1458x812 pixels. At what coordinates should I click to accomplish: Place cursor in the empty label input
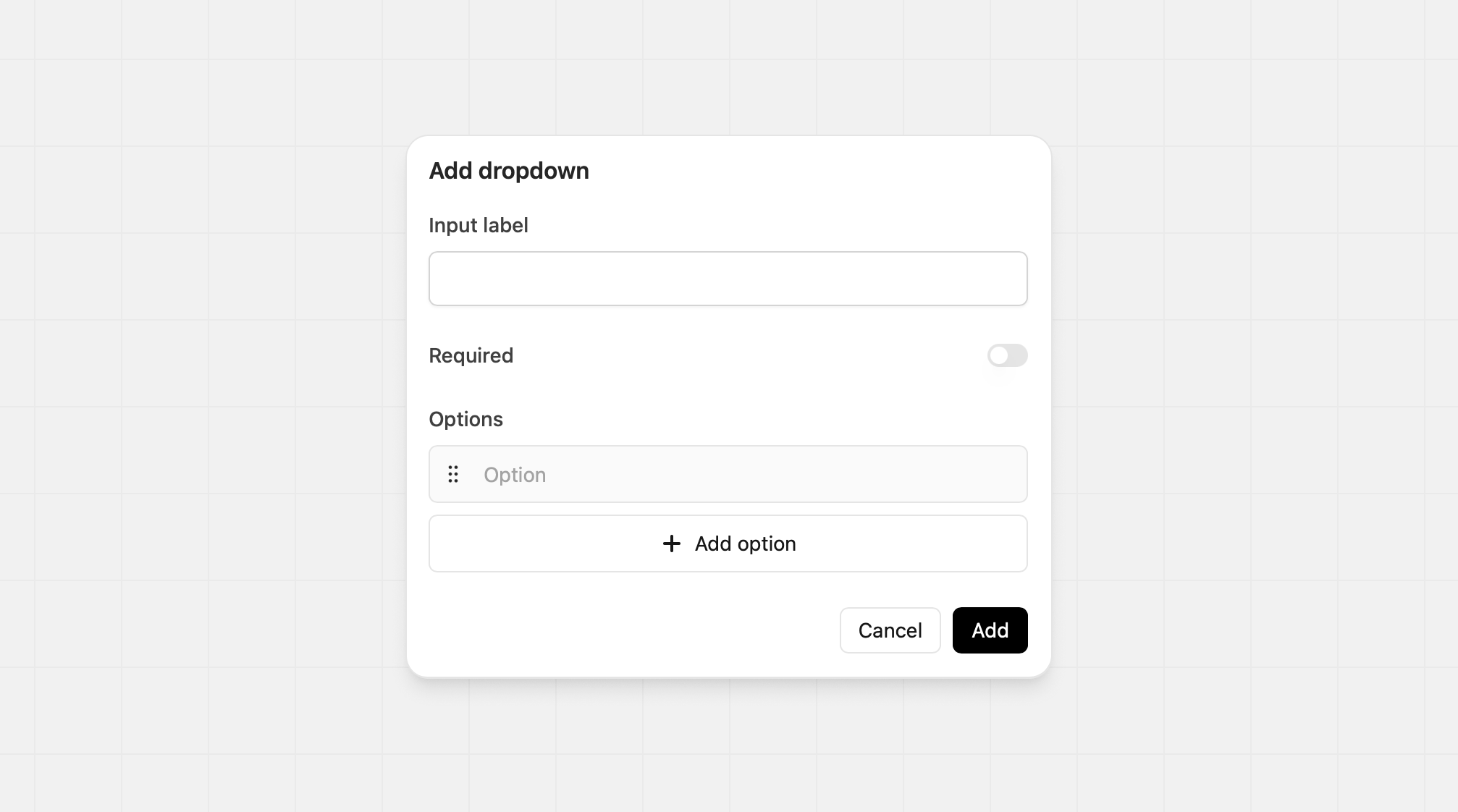click(x=728, y=279)
